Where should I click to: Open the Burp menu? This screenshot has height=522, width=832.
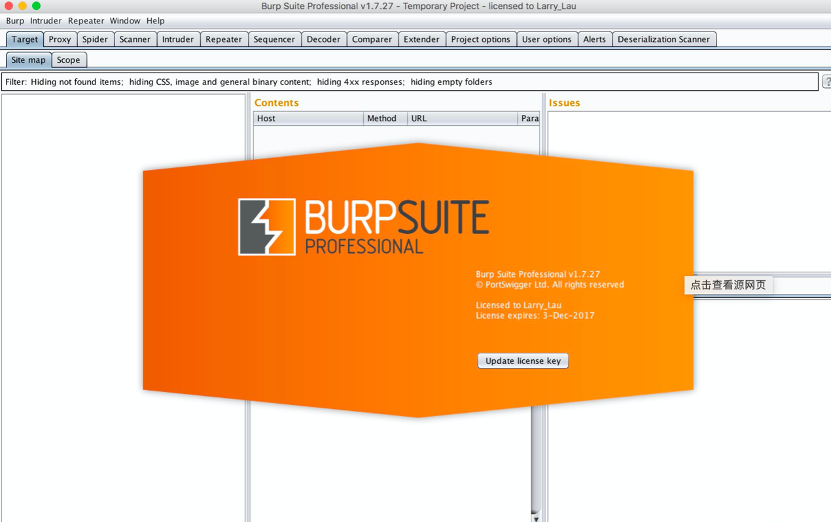pos(15,21)
